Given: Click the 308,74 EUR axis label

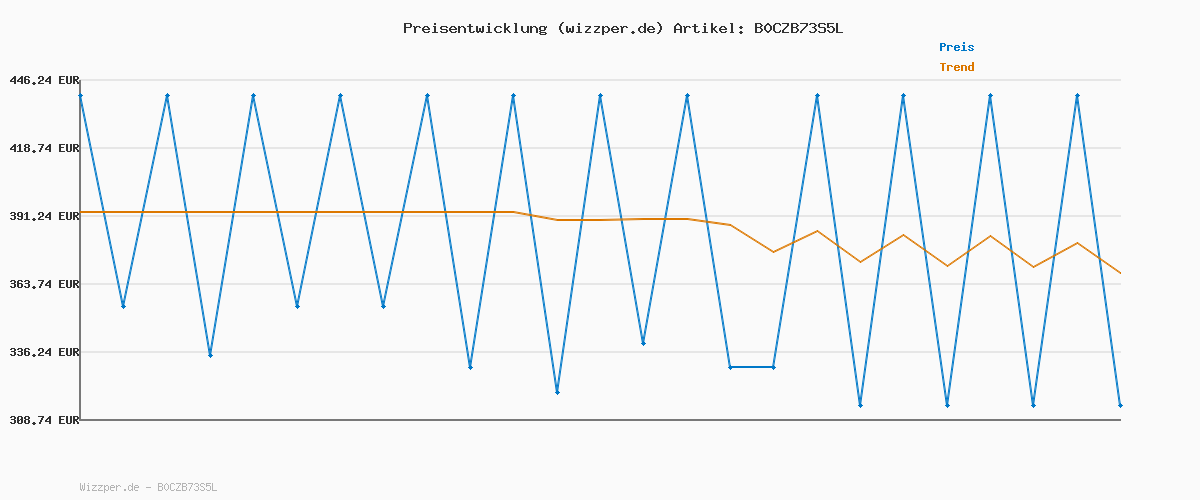Looking at the screenshot, I should (45, 420).
